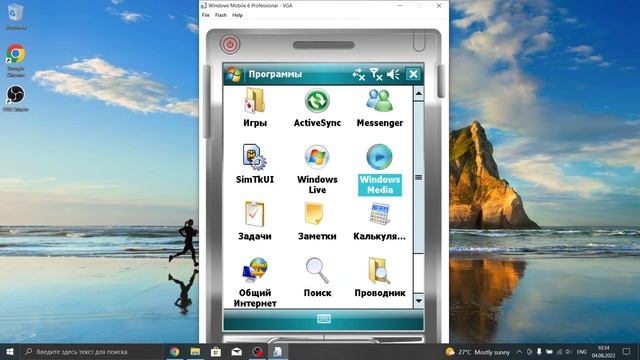Open the Help menu of emulator

237,15
